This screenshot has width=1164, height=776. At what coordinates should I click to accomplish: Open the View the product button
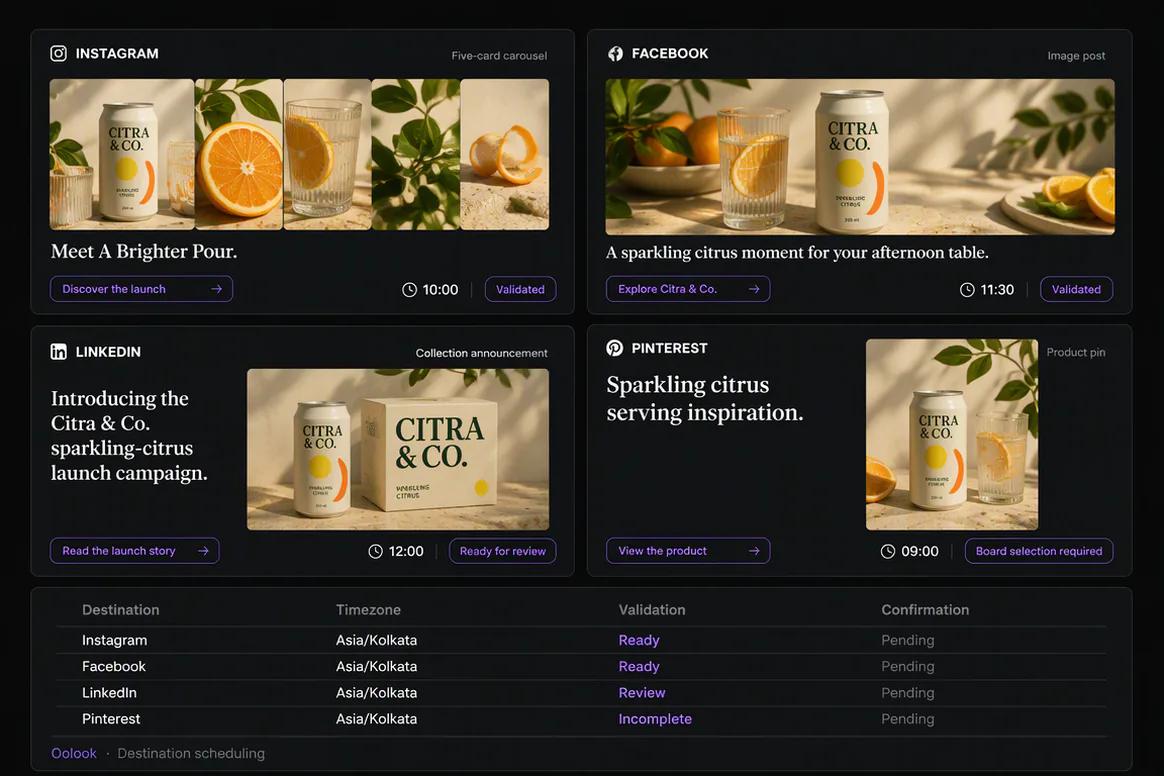coord(687,551)
